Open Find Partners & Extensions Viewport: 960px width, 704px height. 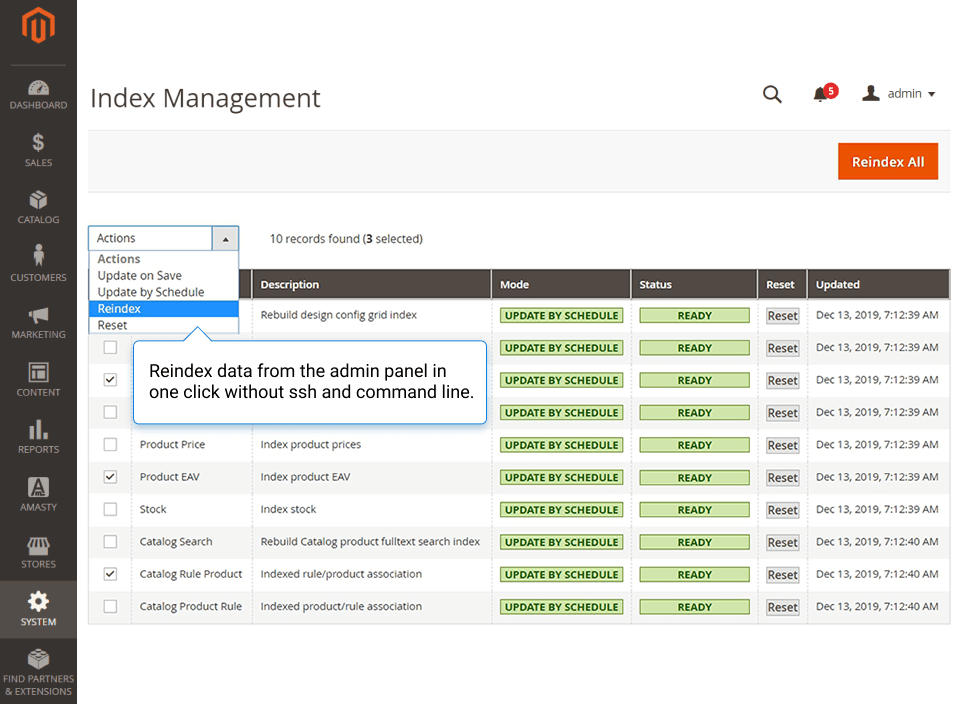(38, 672)
